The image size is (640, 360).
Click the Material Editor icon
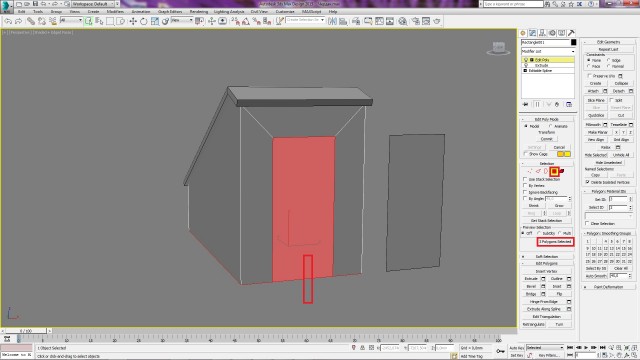(x=402, y=21)
